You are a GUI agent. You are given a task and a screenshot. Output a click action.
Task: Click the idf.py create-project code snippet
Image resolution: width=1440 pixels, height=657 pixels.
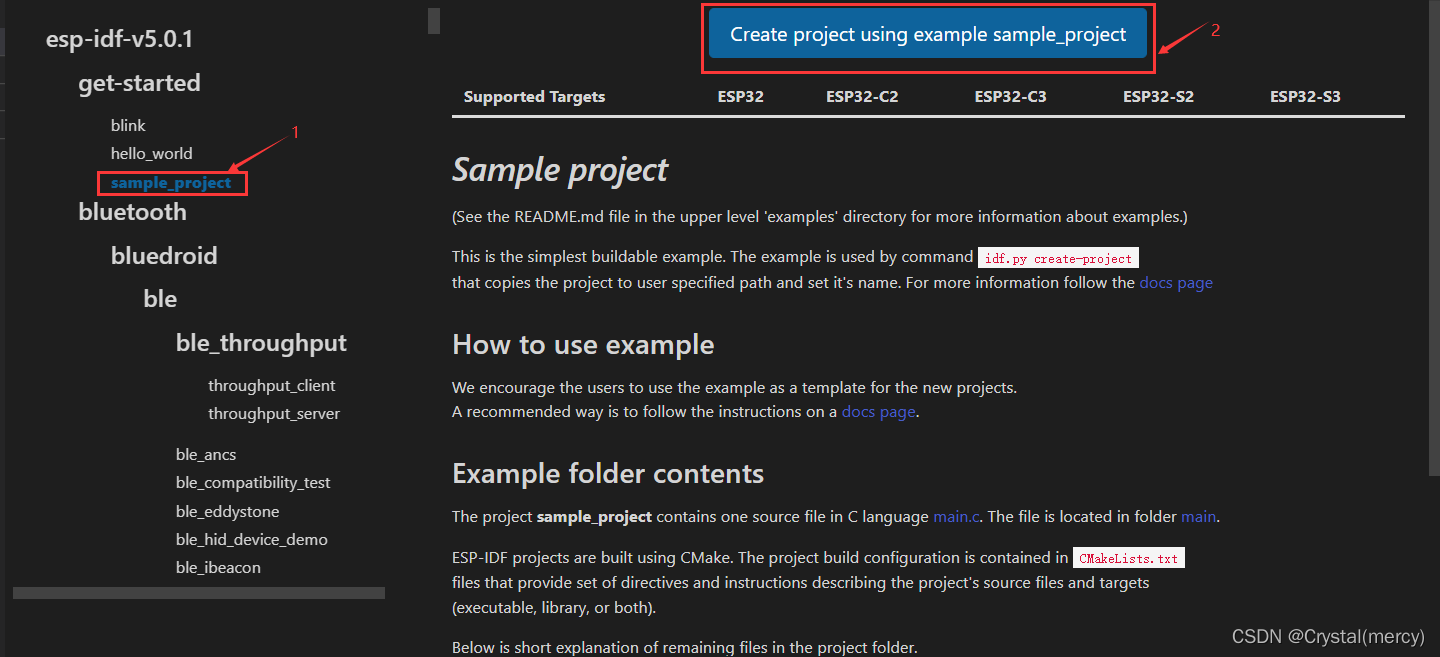pyautogui.click(x=1058, y=258)
